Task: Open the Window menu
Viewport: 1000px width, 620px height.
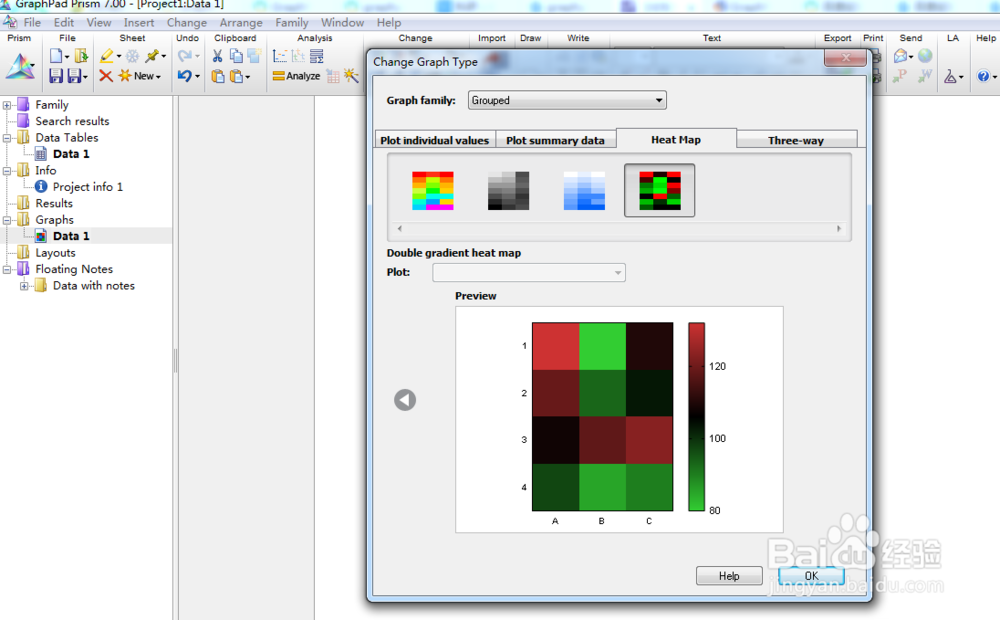Action: point(342,22)
